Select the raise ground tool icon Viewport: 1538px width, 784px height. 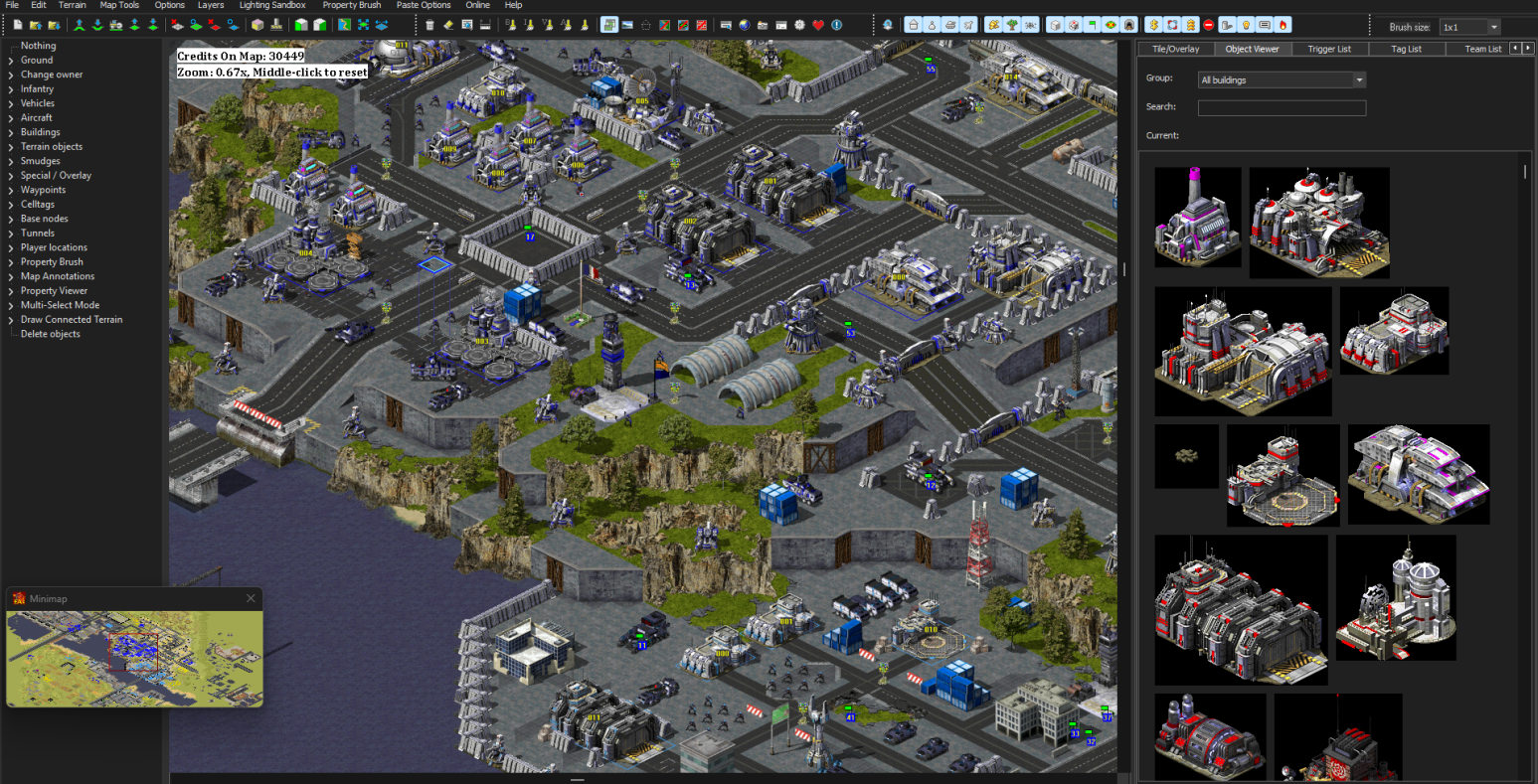80,25
